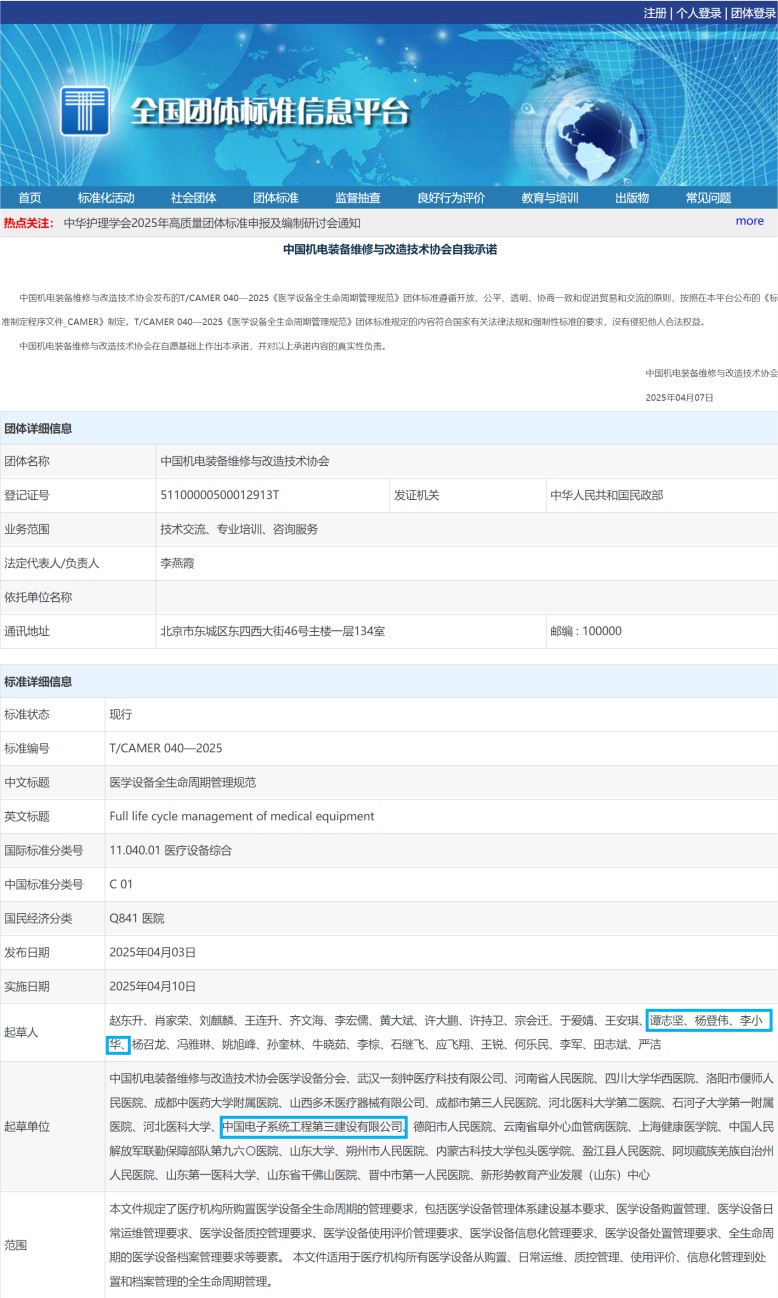The width and height of the screenshot is (778, 1298).
Task: Open the 监督抽查 menu item
Action: tap(358, 198)
